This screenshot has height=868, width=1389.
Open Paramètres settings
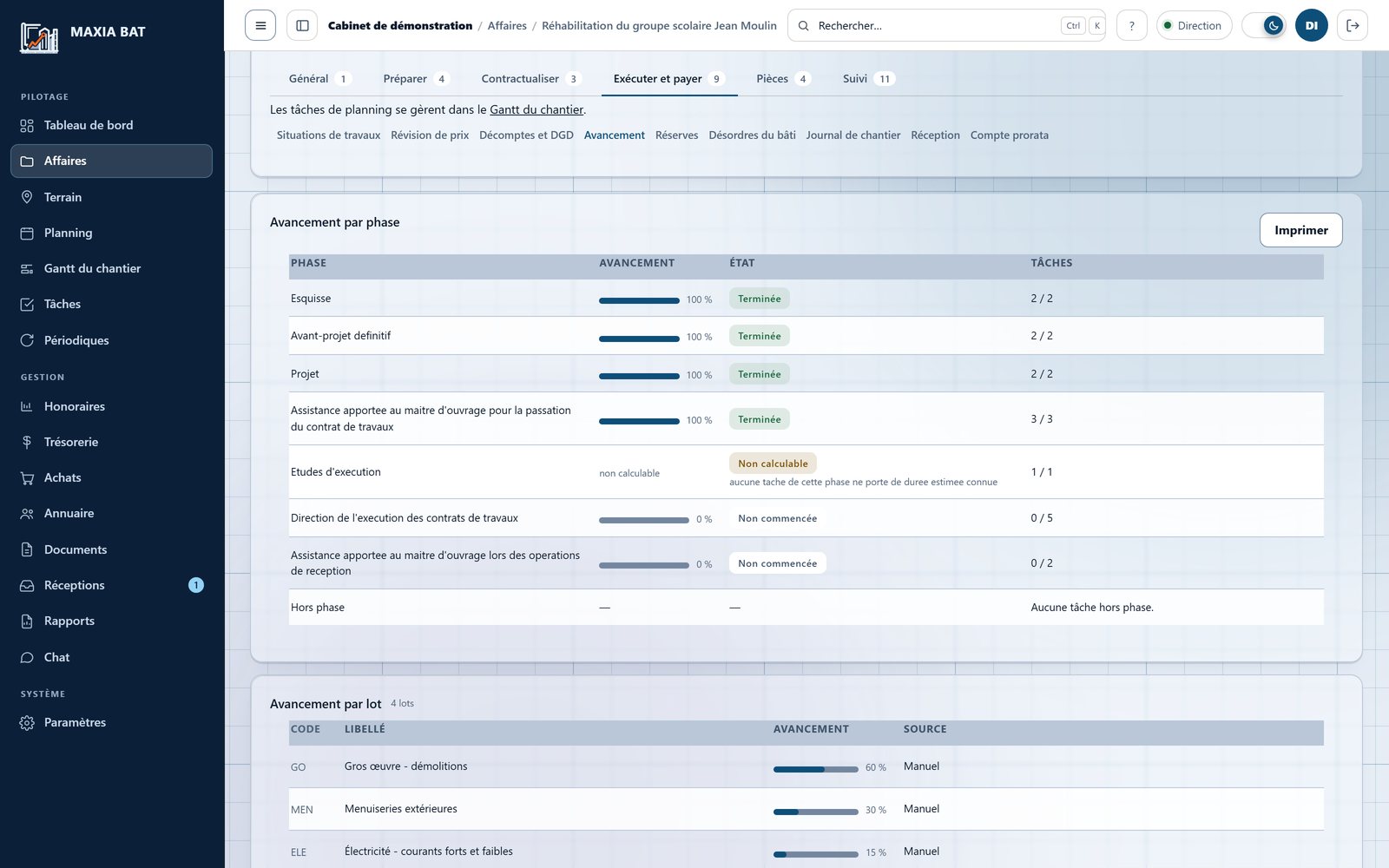click(111, 722)
